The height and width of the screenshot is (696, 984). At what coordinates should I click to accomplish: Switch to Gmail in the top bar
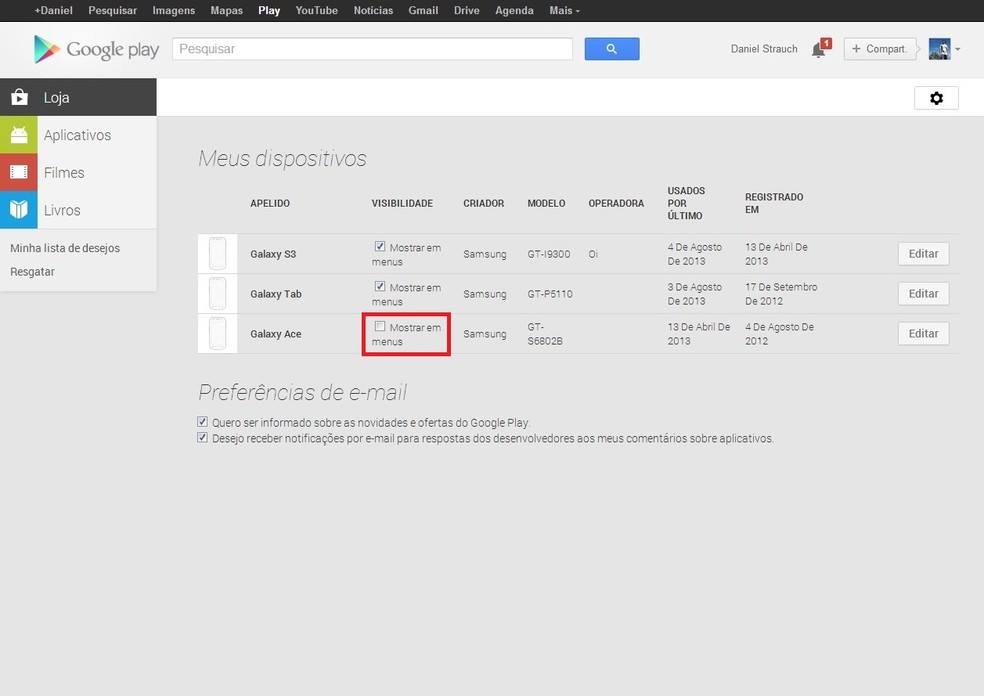[x=423, y=10]
